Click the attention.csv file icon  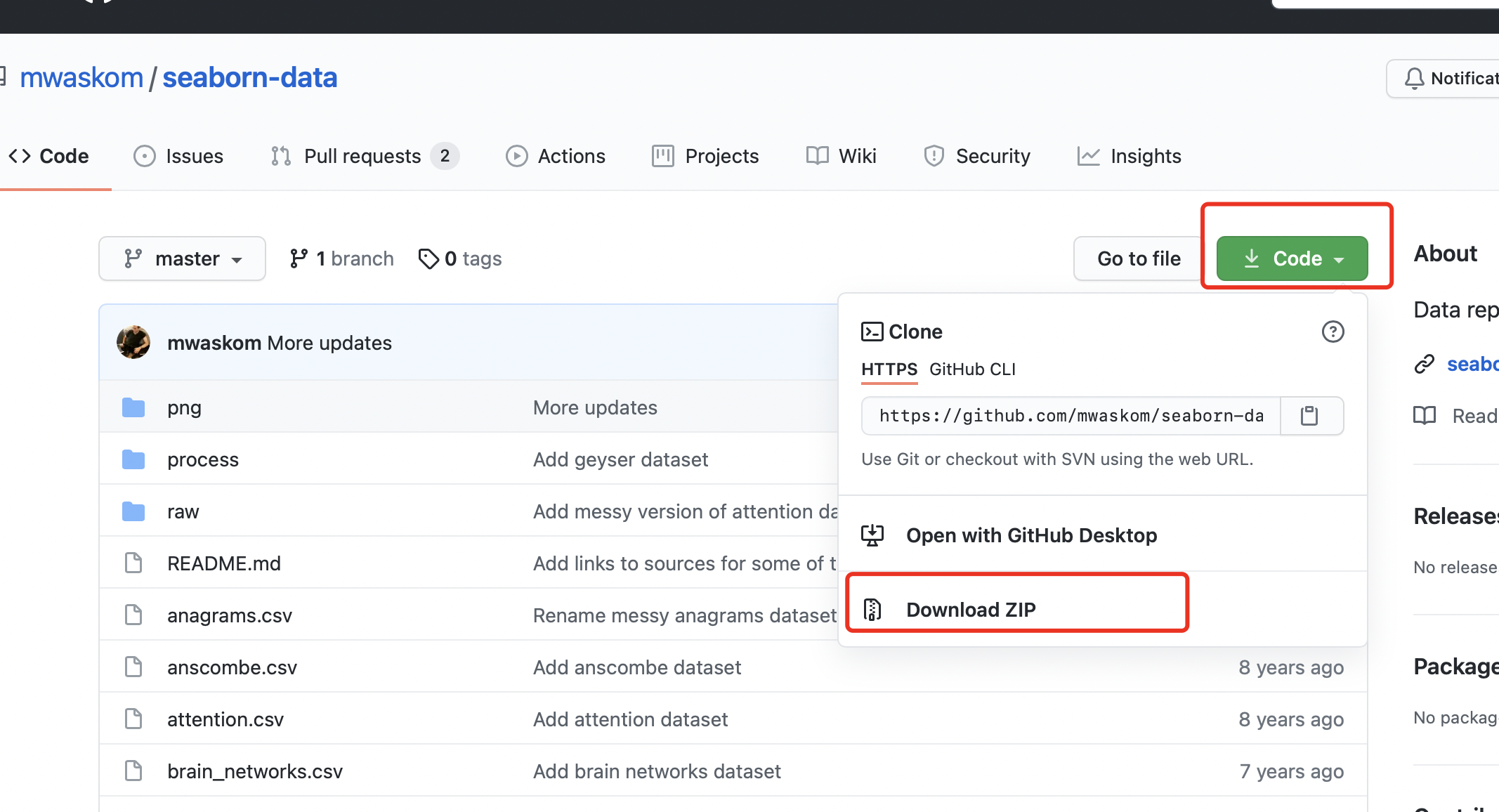click(x=133, y=719)
